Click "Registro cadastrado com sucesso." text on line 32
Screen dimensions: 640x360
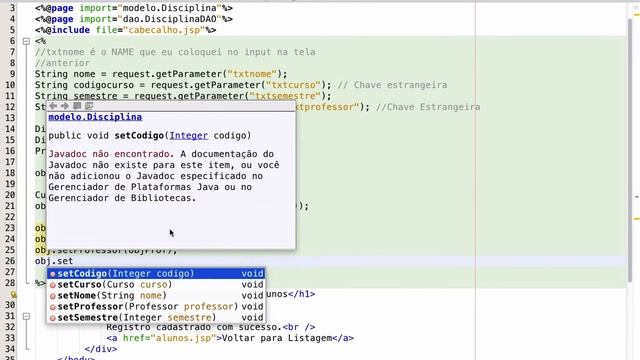[x=194, y=327]
